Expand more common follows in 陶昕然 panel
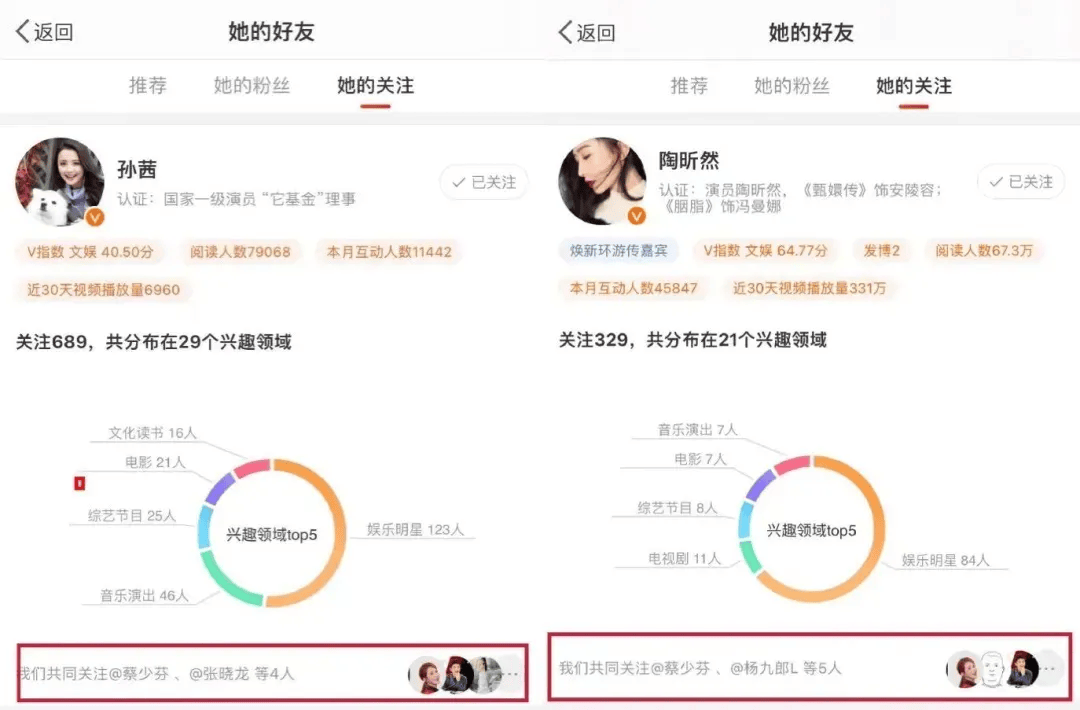The image size is (1080, 710). [1049, 668]
